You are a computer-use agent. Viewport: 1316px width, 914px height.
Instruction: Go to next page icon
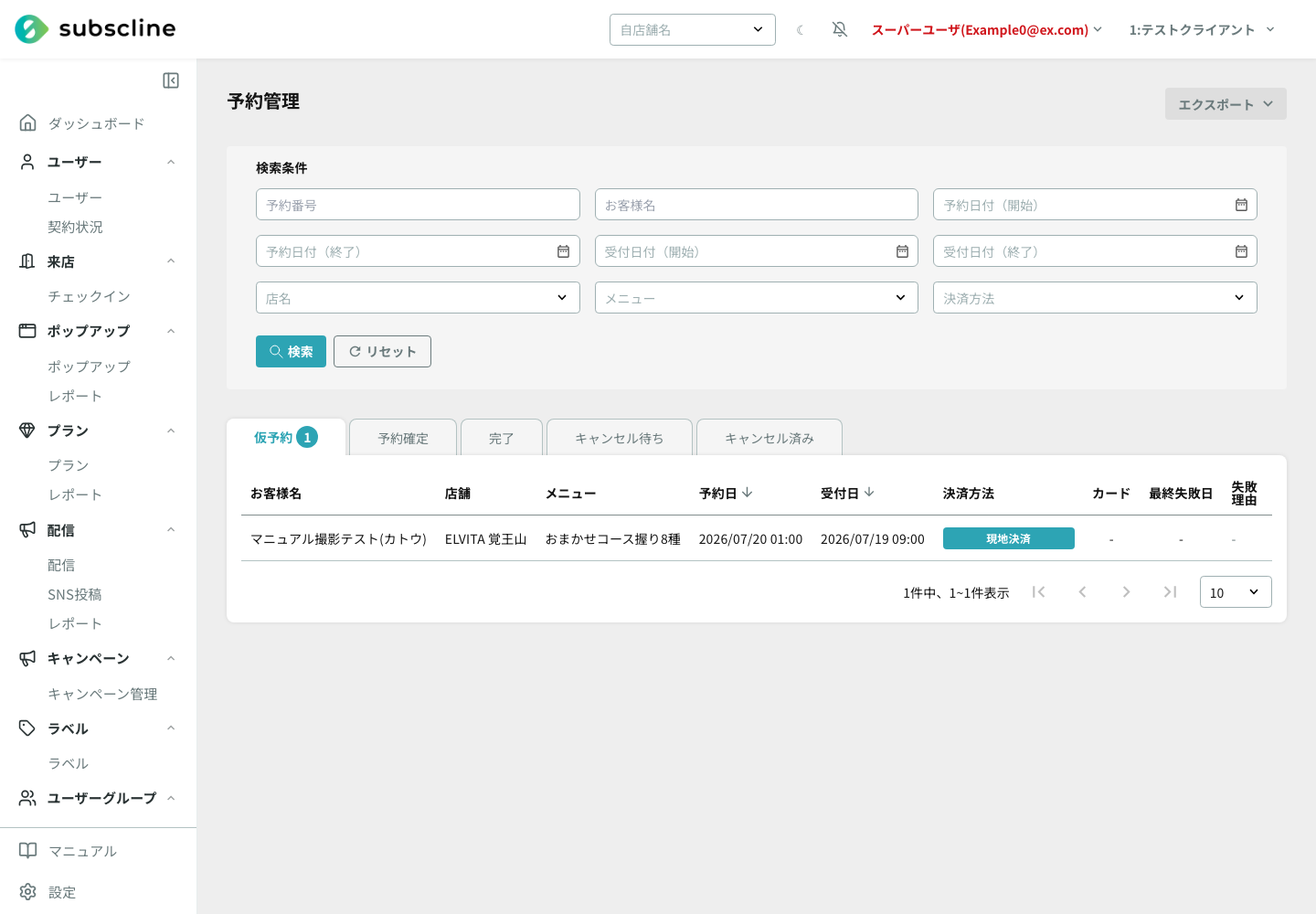[x=1126, y=592]
